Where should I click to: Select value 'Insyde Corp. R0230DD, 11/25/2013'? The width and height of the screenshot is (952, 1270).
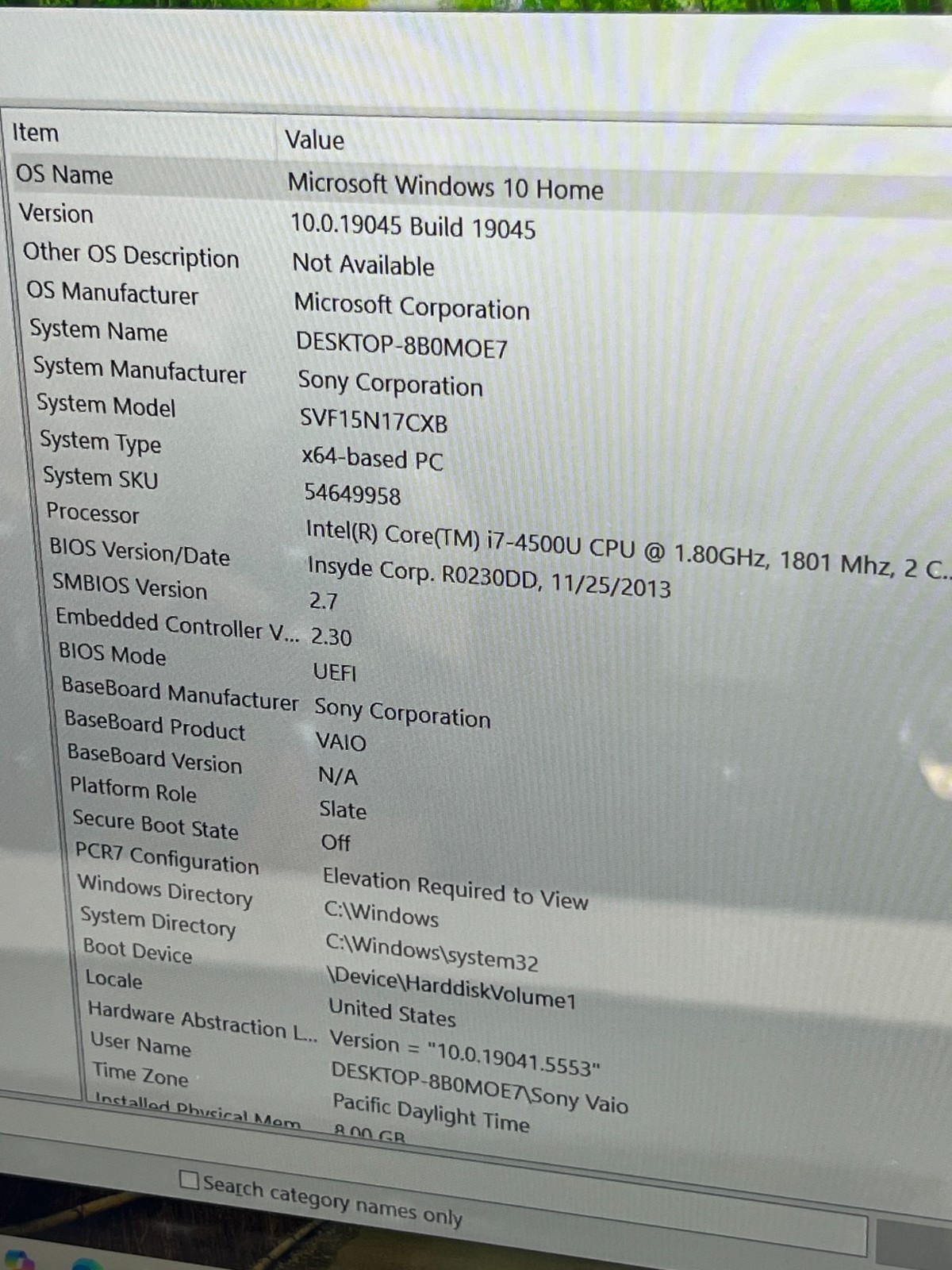489,577
